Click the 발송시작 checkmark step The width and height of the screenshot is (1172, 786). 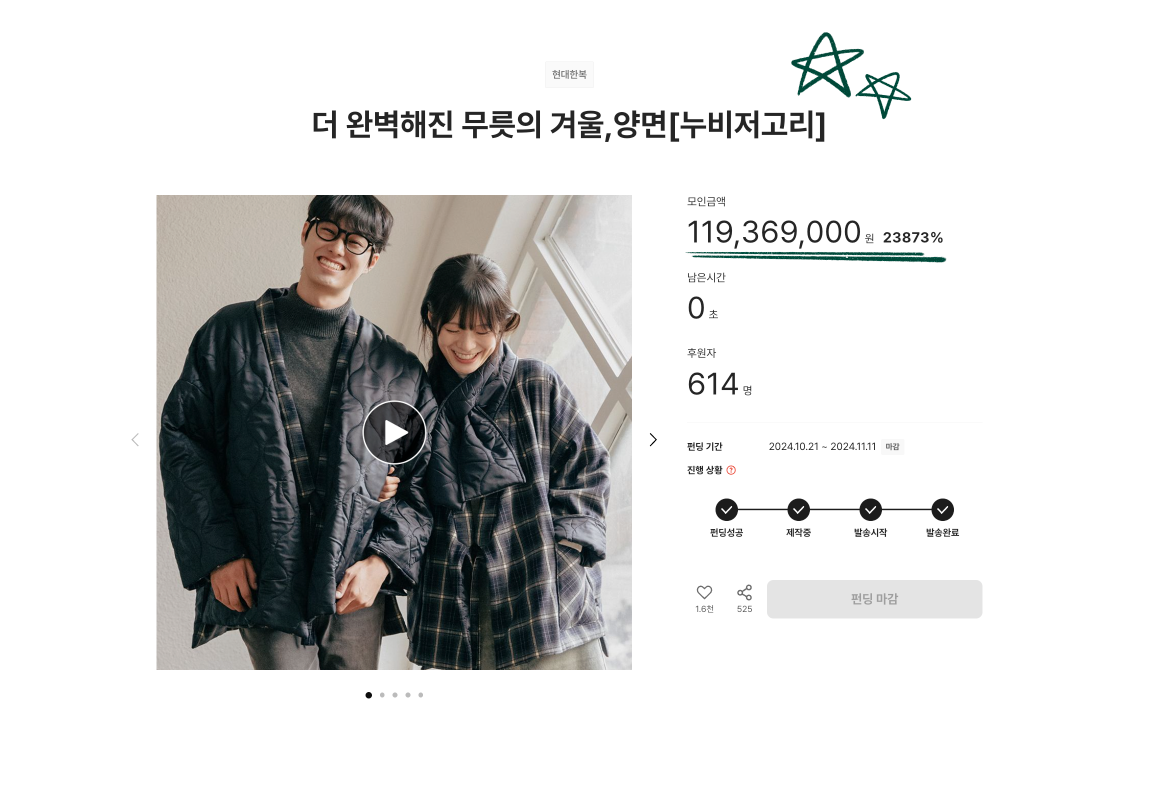870,510
